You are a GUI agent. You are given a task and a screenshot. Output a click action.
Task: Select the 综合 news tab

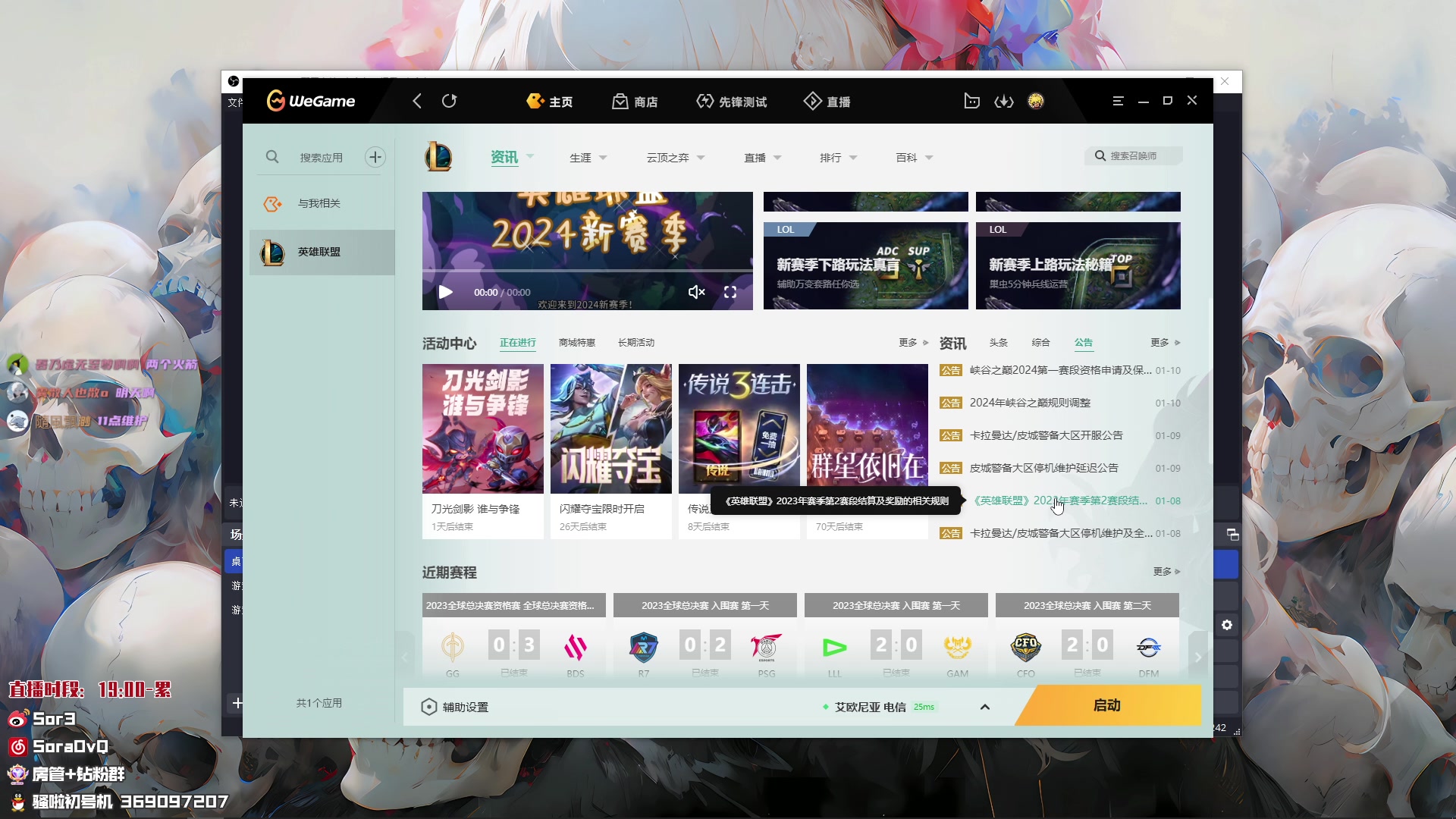coord(1041,343)
